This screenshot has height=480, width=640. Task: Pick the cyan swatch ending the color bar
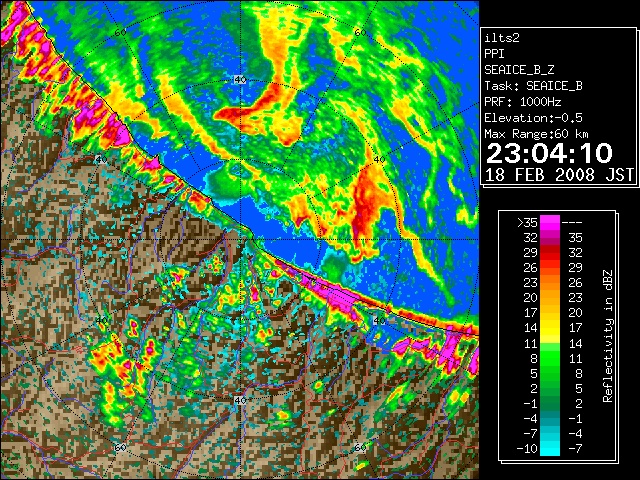tap(550, 447)
